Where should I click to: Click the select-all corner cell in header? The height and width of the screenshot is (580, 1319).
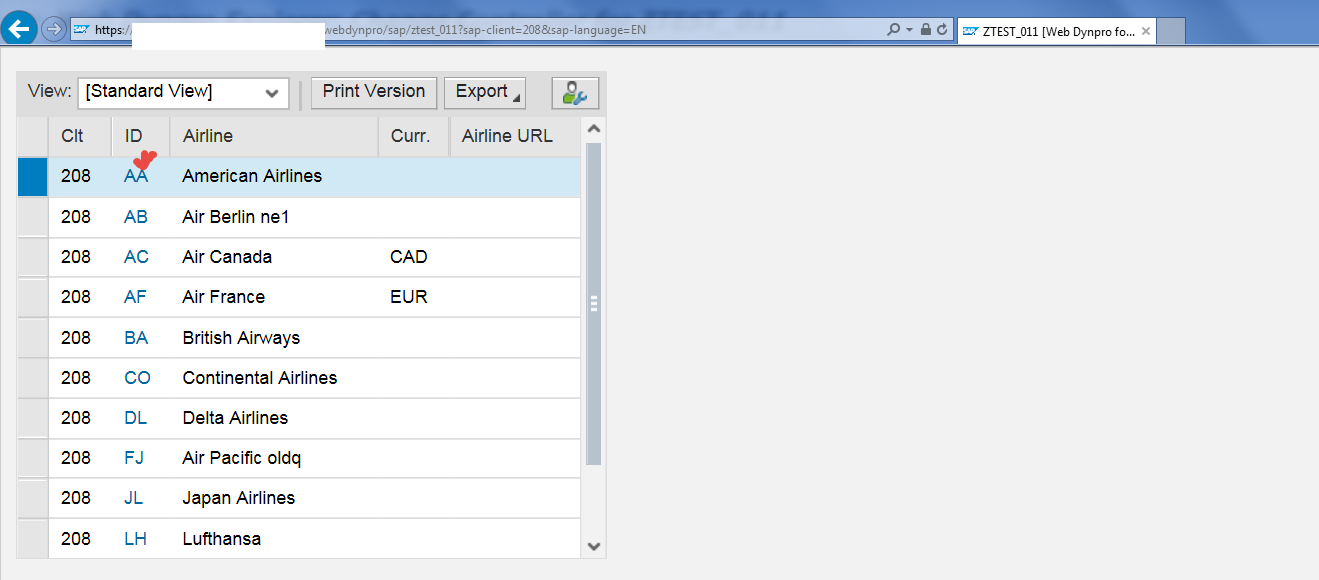click(x=33, y=137)
